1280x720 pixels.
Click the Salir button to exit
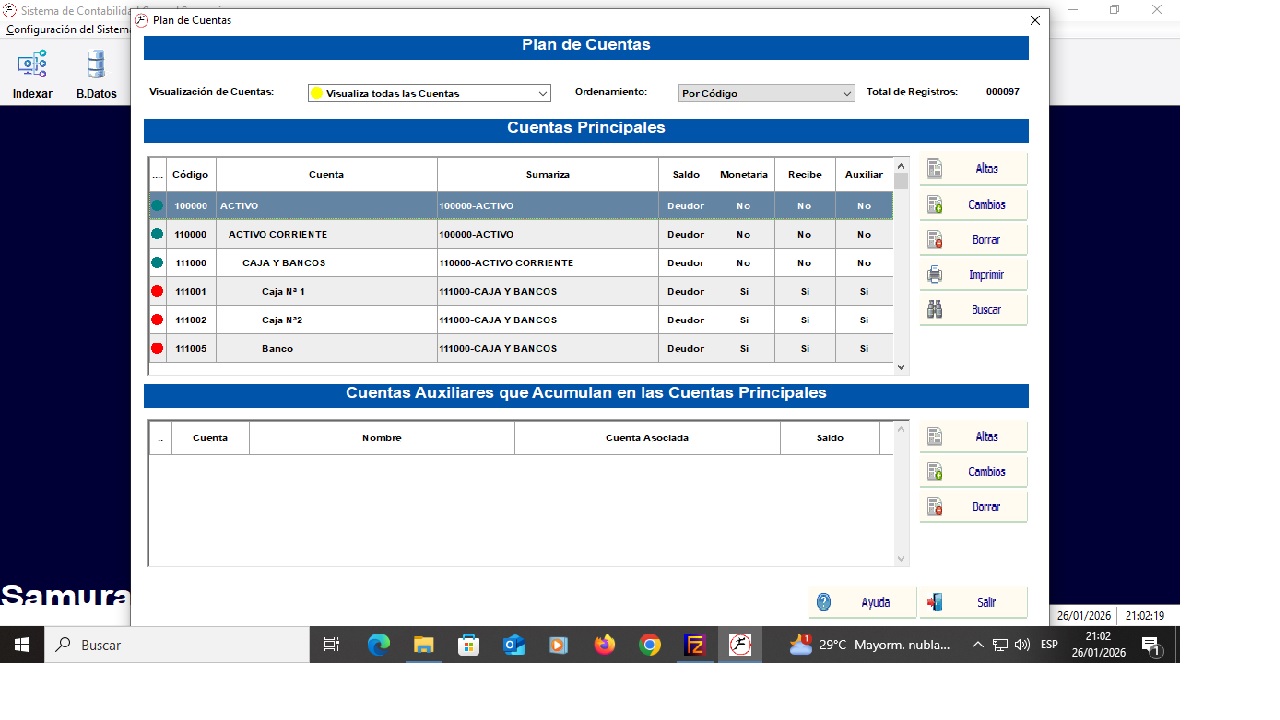[x=973, y=602]
